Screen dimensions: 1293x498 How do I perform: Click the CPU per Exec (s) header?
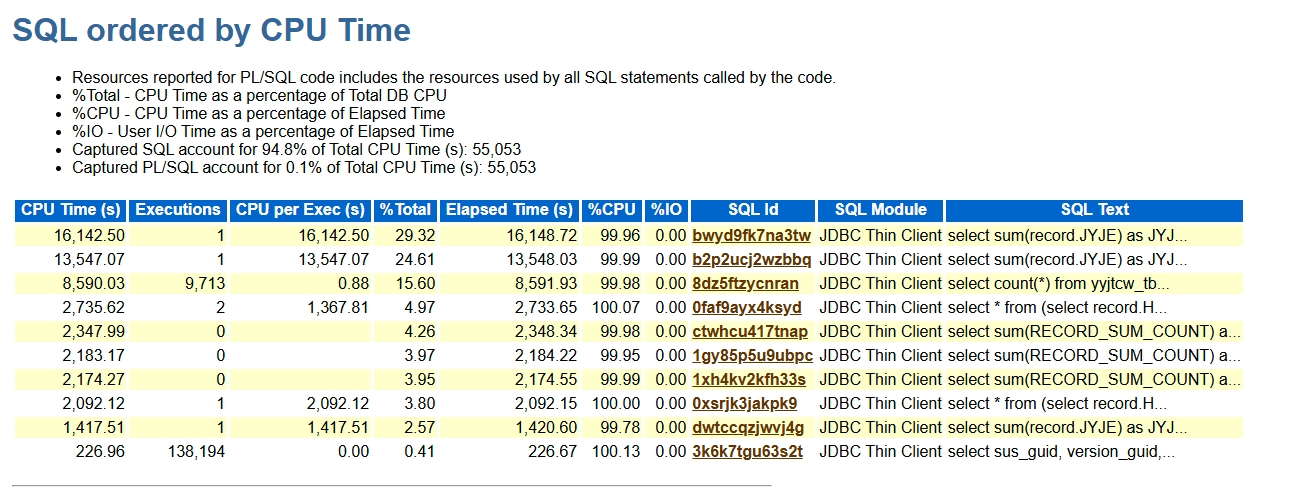click(x=300, y=210)
